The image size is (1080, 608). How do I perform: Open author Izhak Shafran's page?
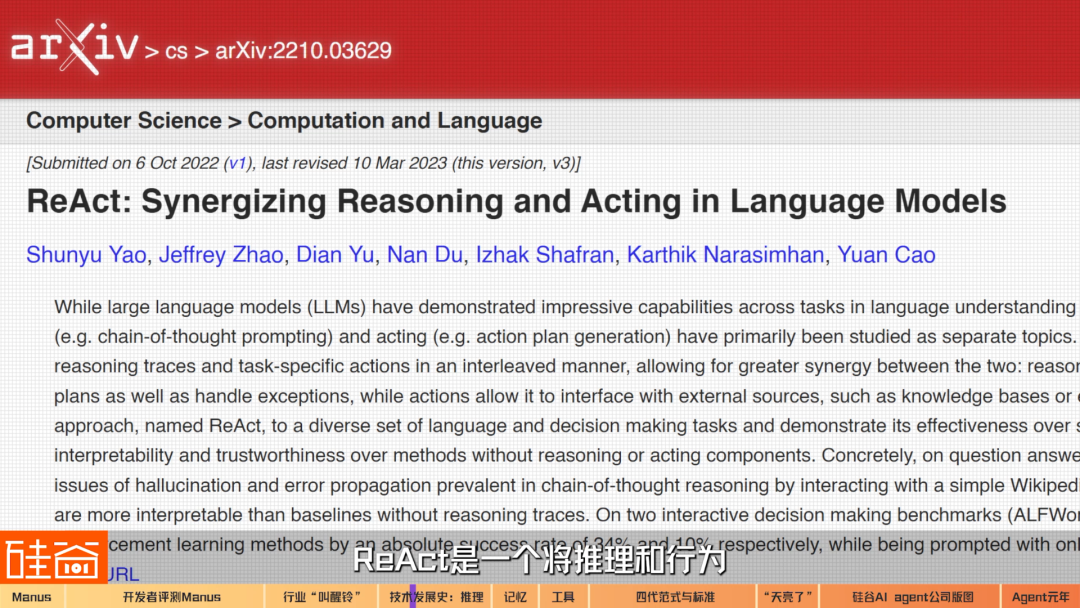point(545,255)
